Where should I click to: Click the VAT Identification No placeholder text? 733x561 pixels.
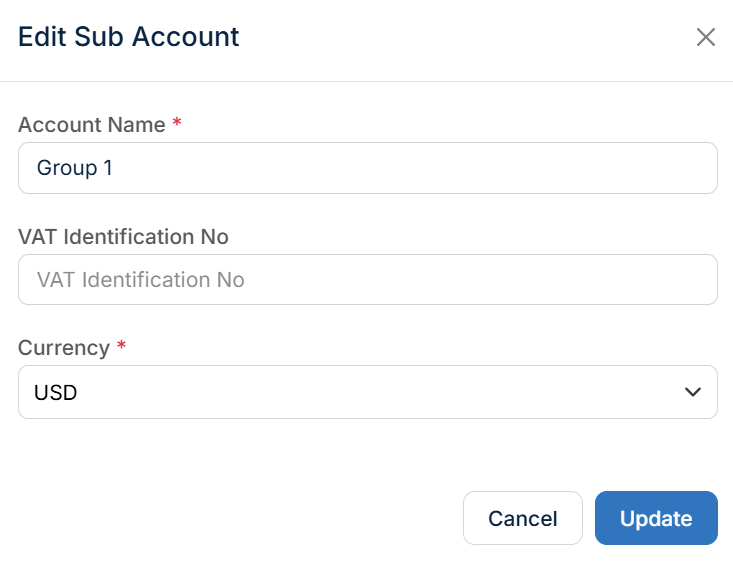coord(141,280)
